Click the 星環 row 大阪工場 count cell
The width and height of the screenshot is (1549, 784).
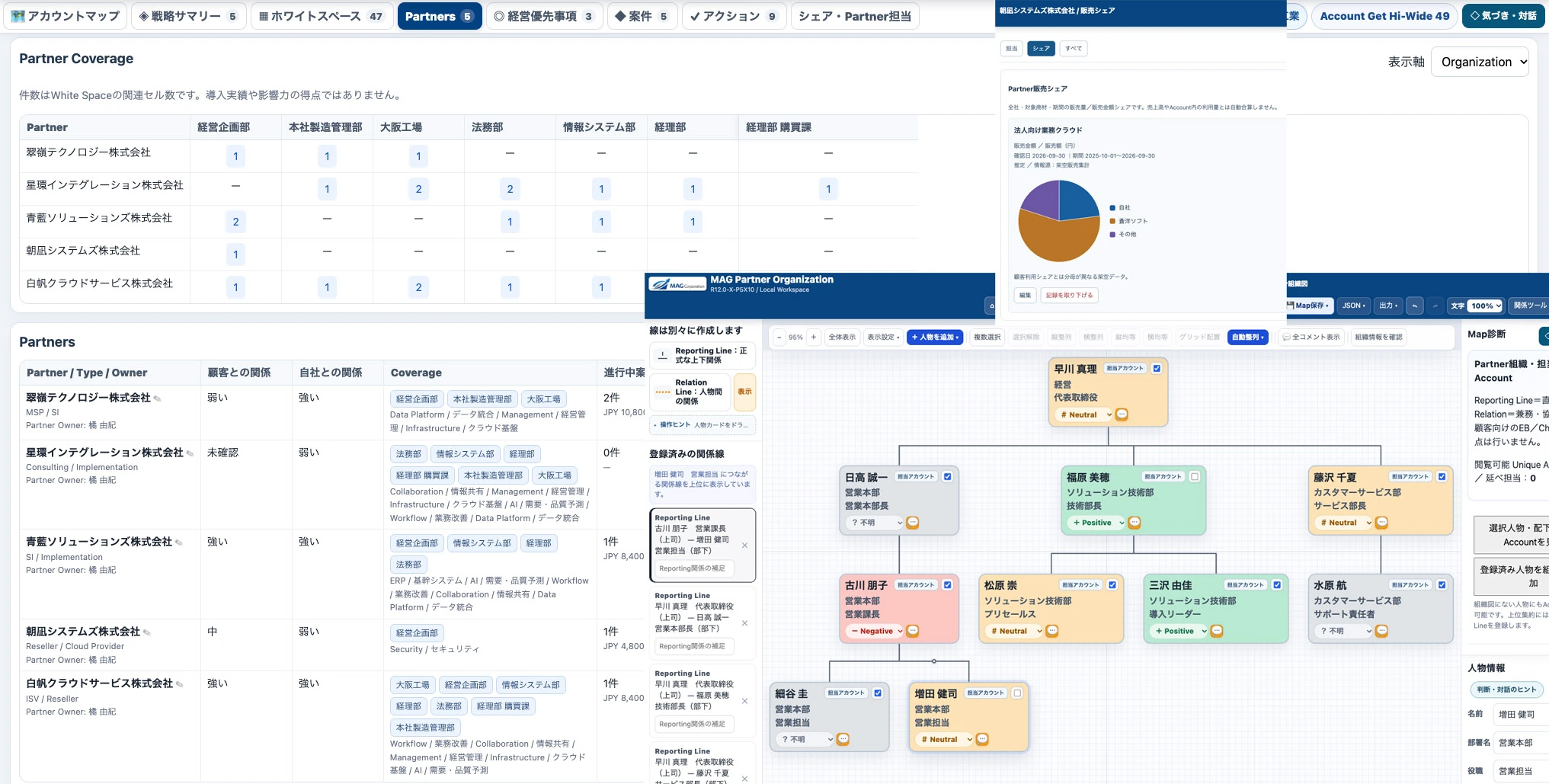(x=418, y=189)
